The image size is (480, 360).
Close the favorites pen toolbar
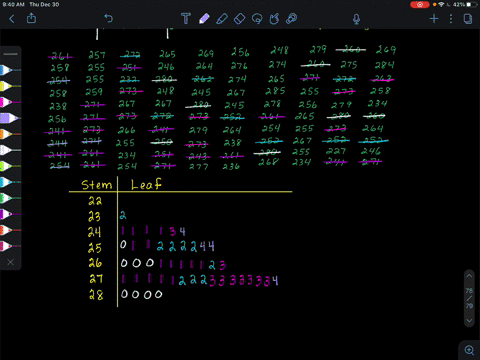coord(10,262)
